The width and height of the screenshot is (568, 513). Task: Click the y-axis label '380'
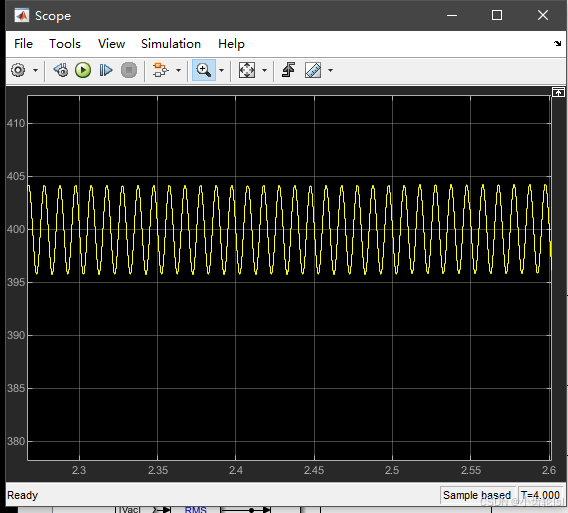[16, 441]
